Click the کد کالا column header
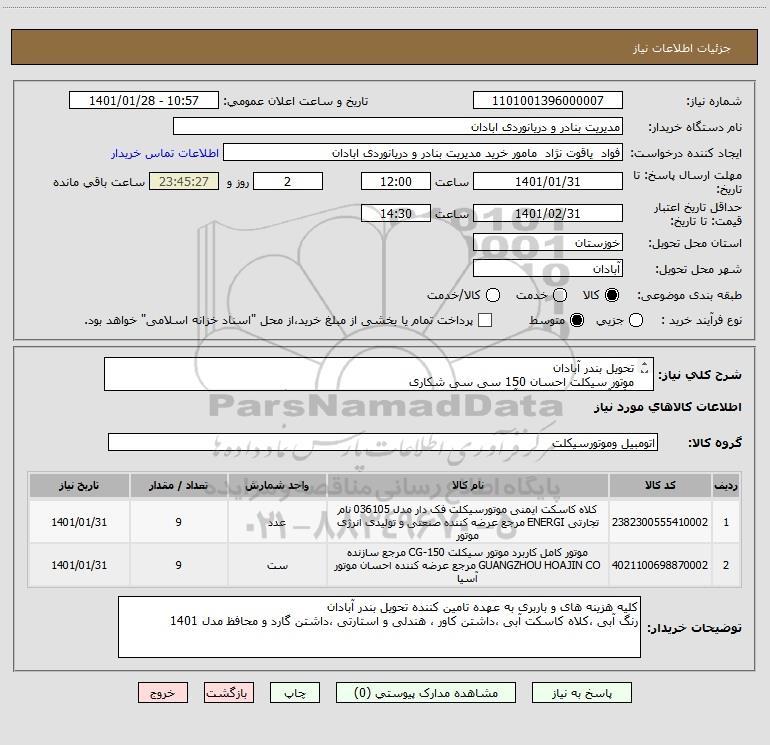 pos(660,485)
